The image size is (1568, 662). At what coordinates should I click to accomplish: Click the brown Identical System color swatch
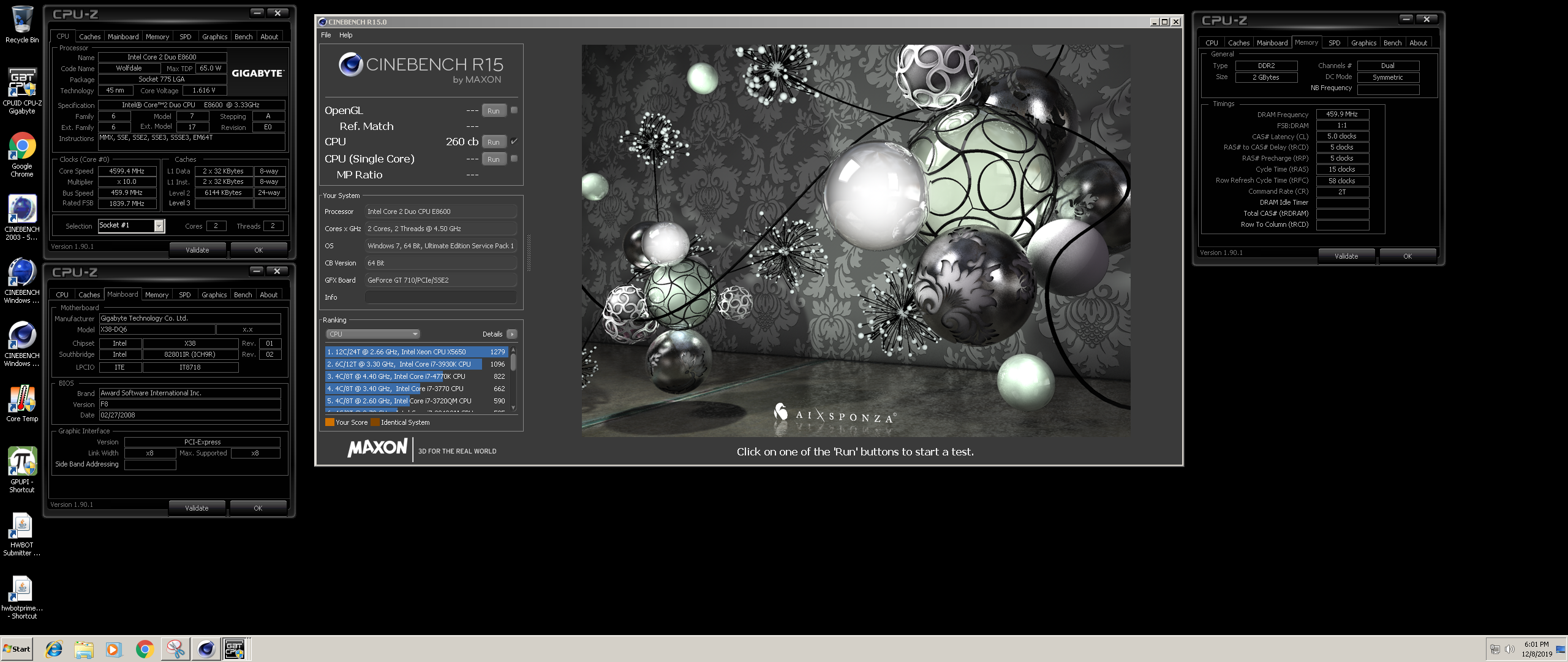tap(375, 422)
